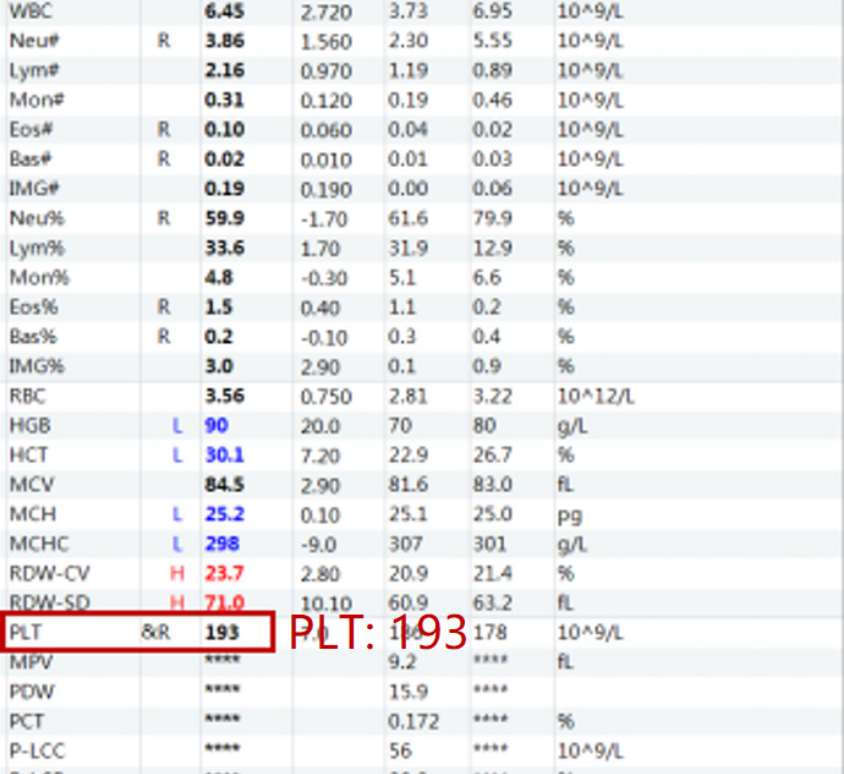Select the RBC unit 10^12/L cell
This screenshot has height=774, width=844.
coord(596,396)
